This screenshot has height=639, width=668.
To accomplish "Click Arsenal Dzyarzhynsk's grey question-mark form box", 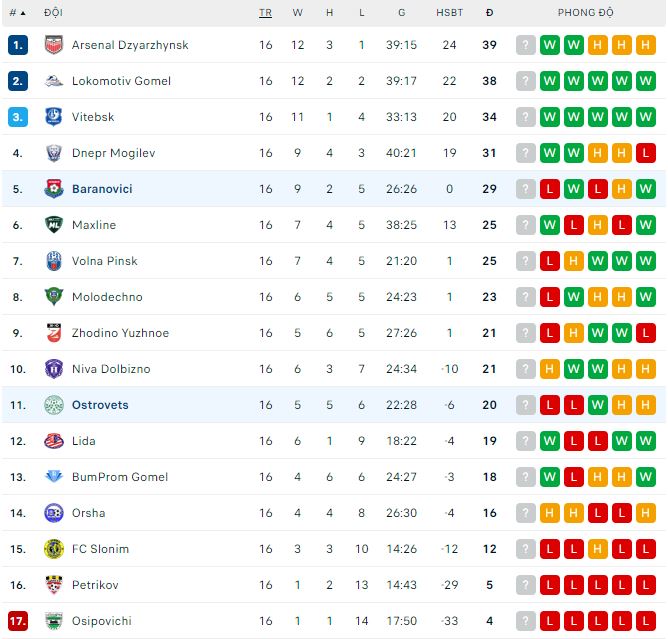I will coord(526,45).
